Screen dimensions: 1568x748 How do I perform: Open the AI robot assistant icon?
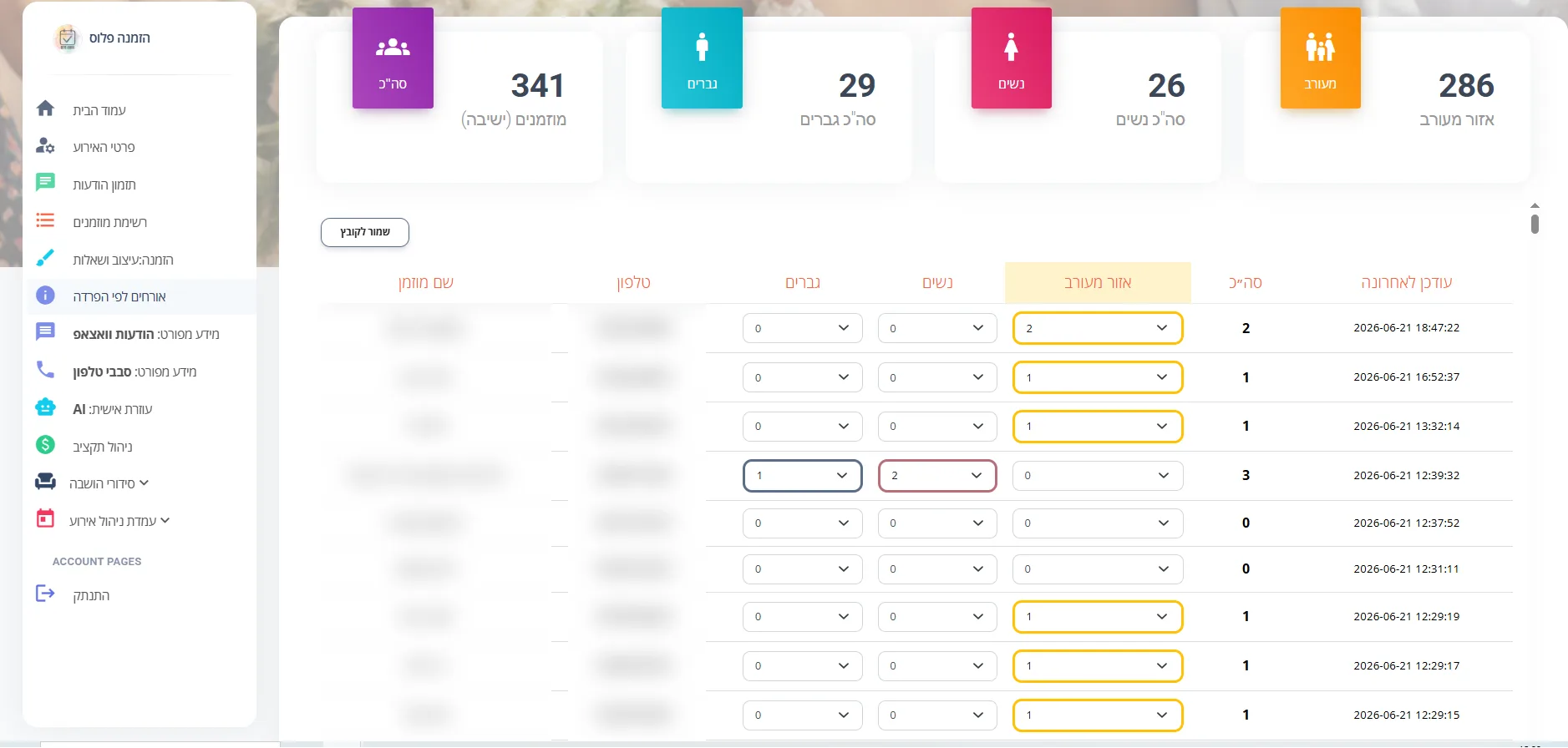(x=45, y=407)
